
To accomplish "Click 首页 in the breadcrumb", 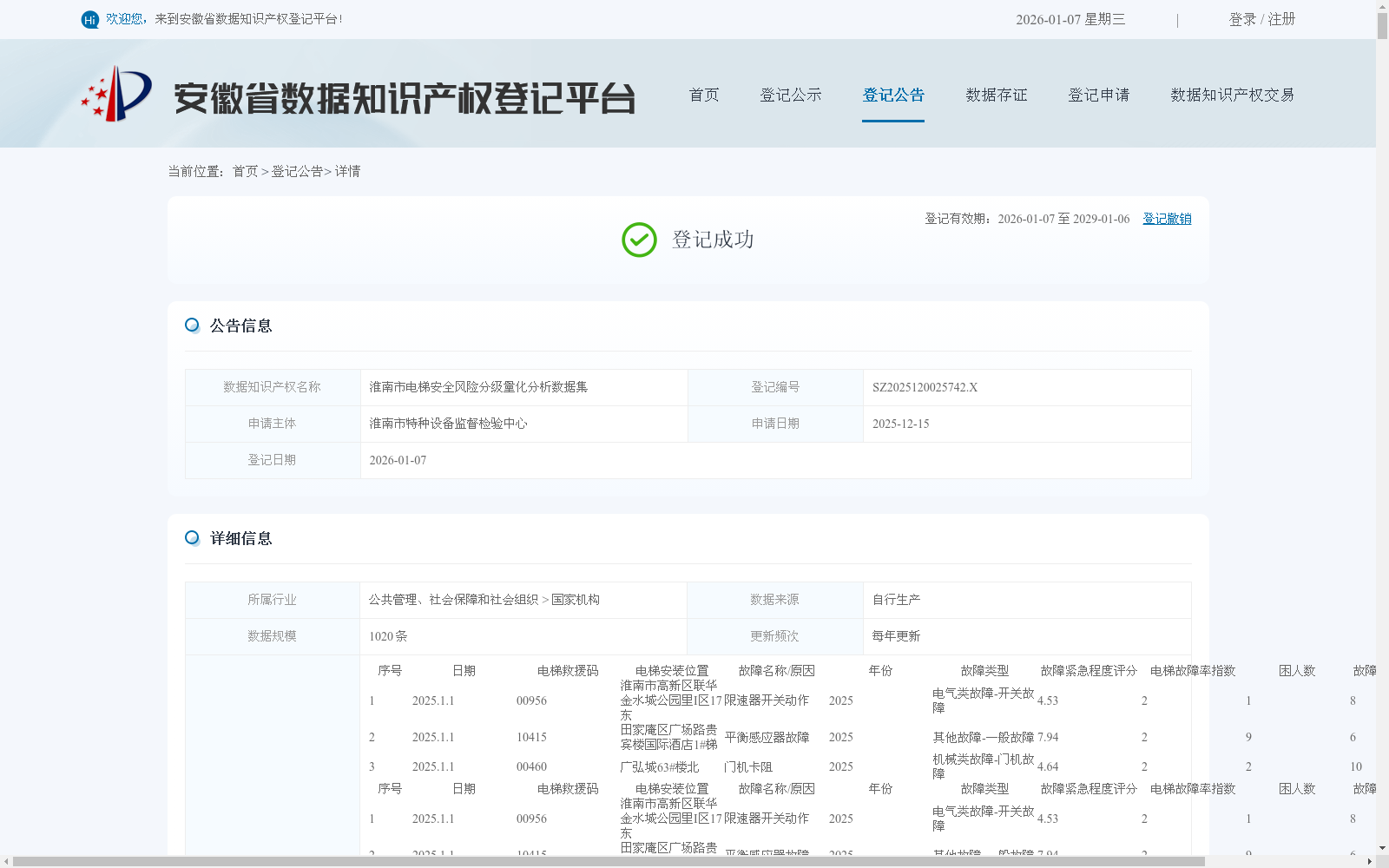I will pos(245,171).
